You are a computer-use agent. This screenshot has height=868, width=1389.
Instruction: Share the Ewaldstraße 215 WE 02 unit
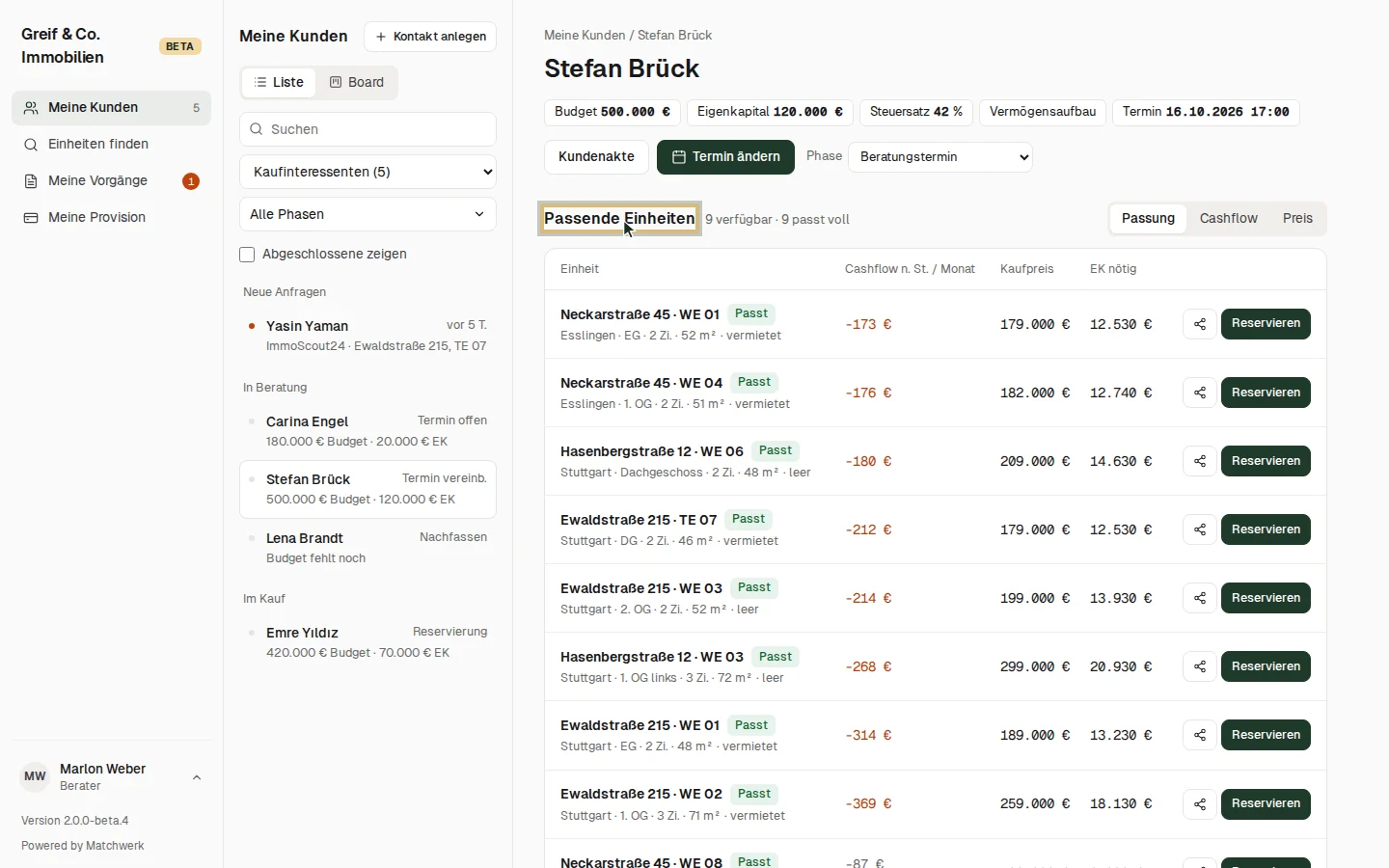1200,803
